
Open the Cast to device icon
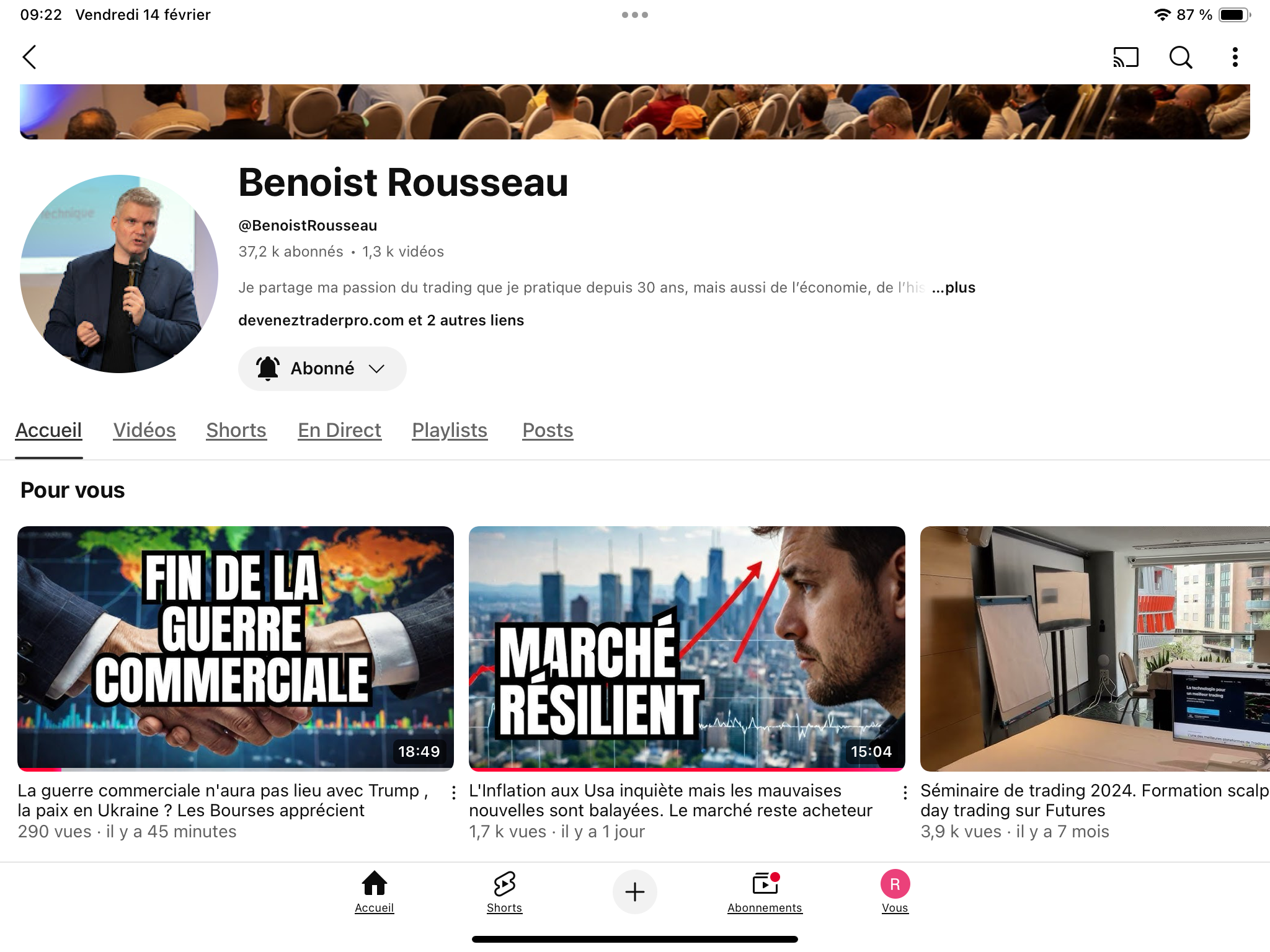pyautogui.click(x=1126, y=57)
